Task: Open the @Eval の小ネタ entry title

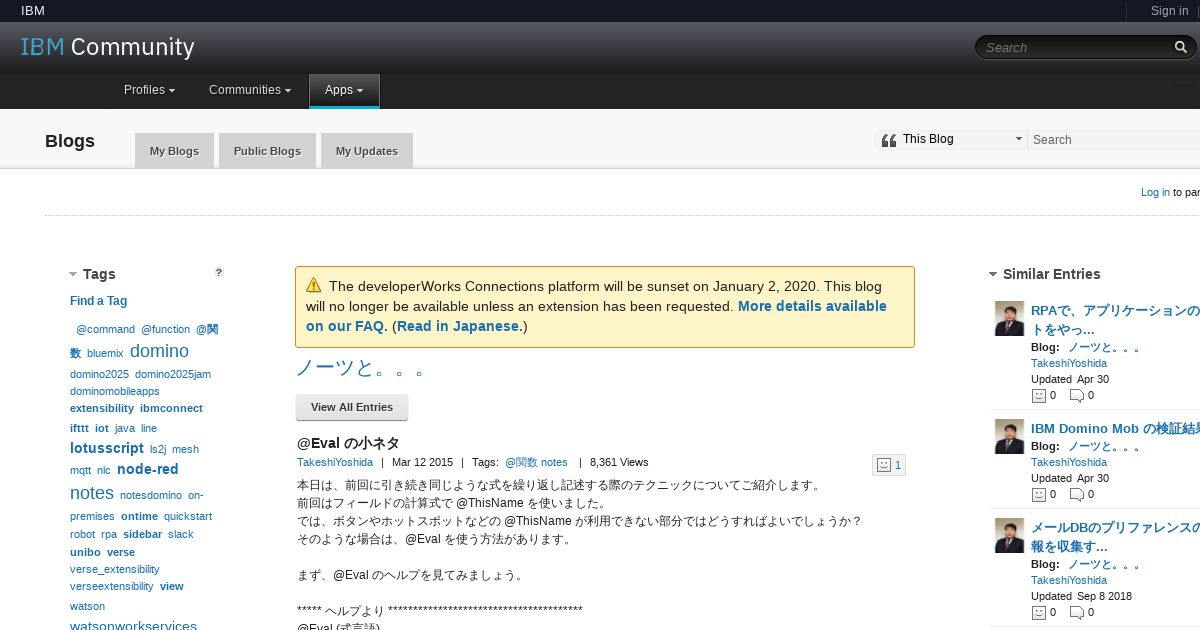Action: [x=348, y=443]
